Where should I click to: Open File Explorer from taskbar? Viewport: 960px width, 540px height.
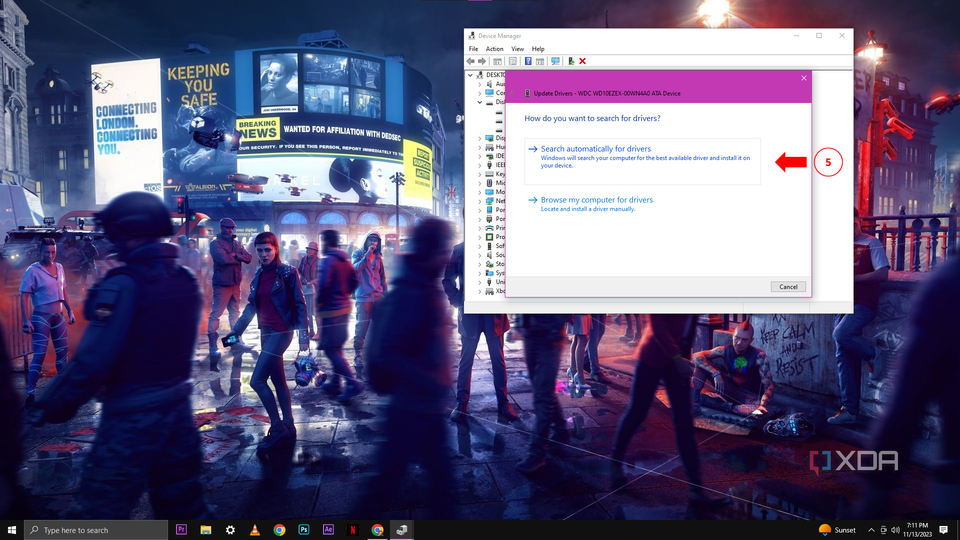[x=206, y=530]
